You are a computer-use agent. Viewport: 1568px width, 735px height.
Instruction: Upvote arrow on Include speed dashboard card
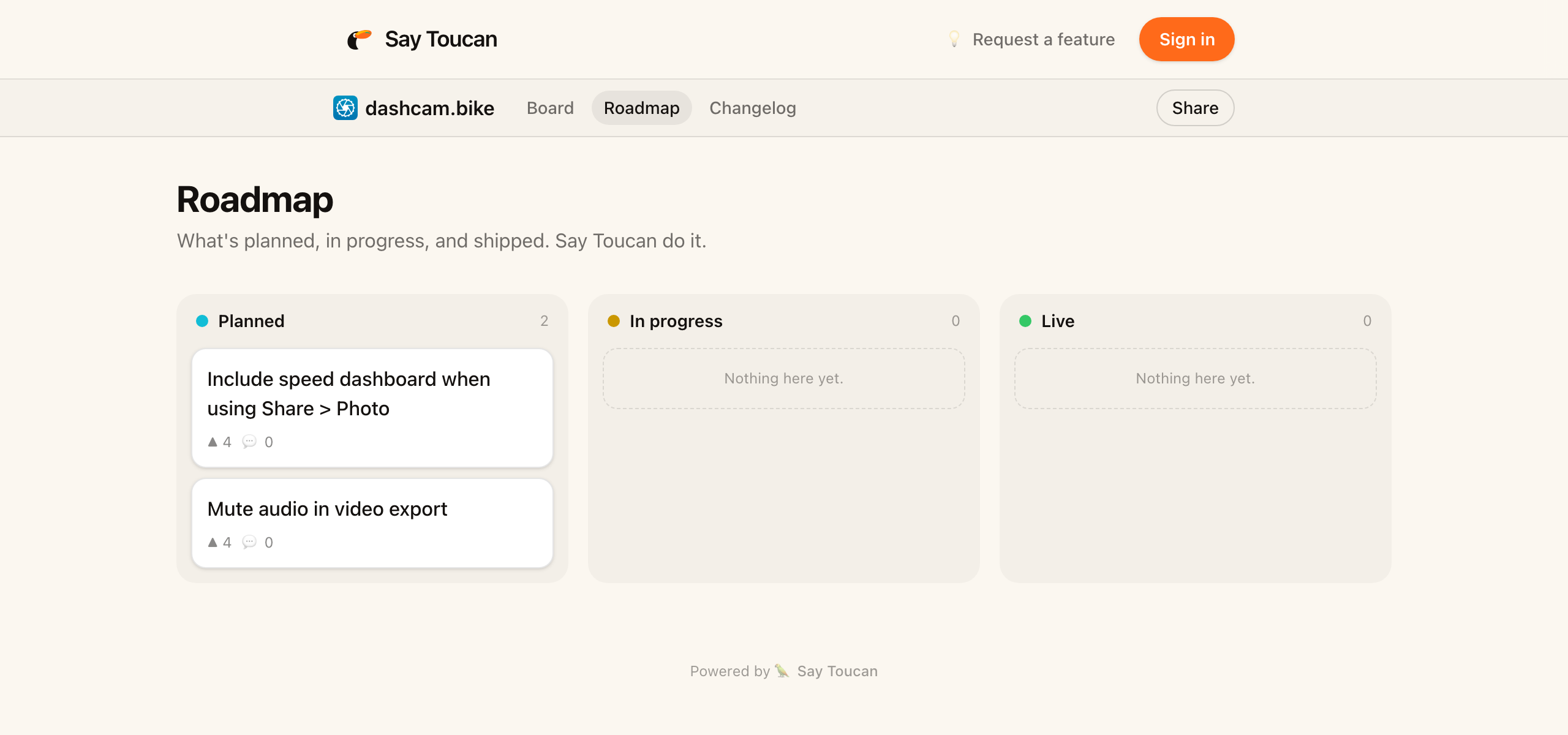pos(213,442)
